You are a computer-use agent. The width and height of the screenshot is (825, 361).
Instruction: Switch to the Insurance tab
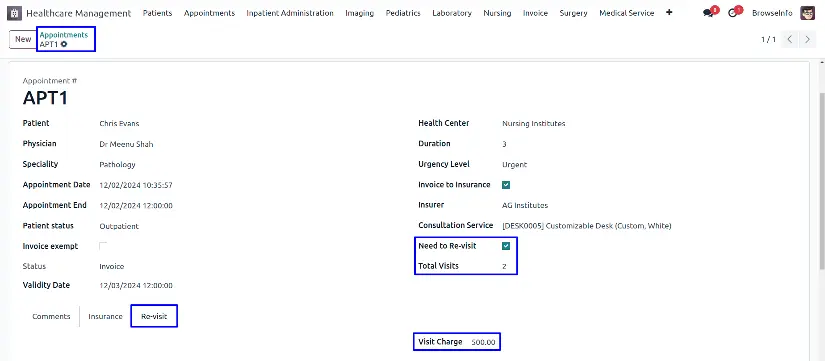[x=105, y=316]
